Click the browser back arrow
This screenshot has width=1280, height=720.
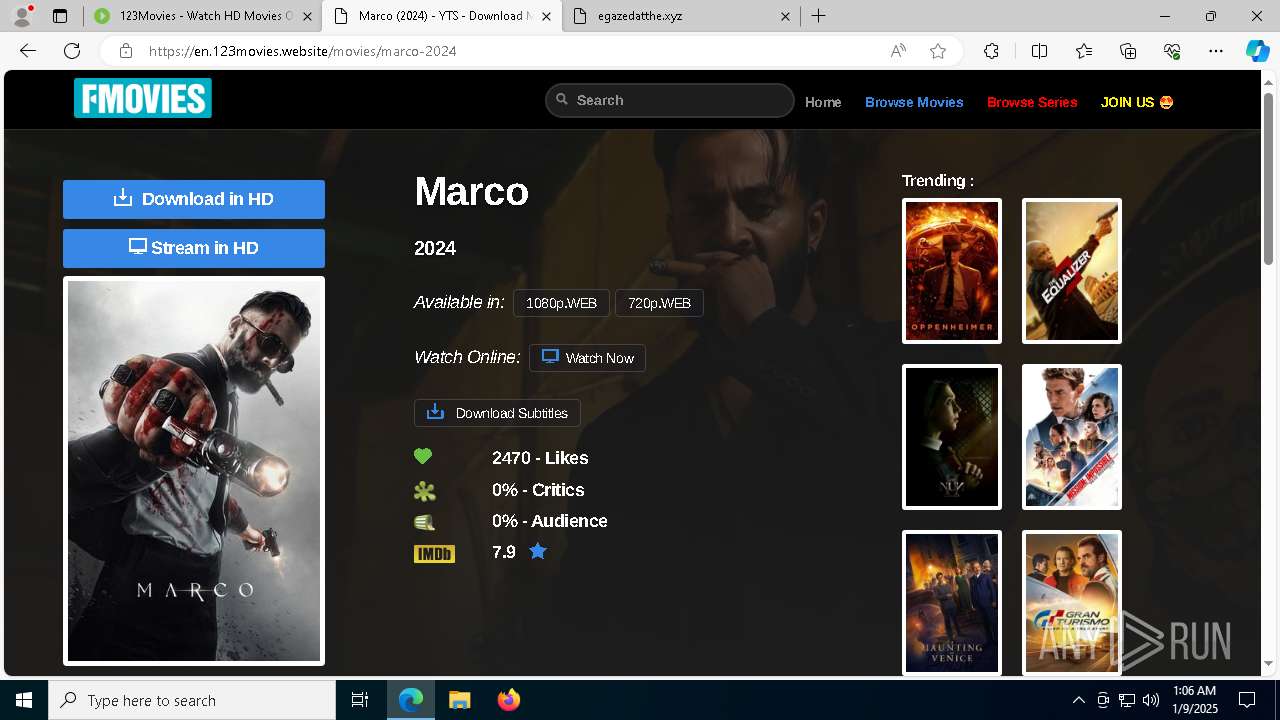pos(28,51)
